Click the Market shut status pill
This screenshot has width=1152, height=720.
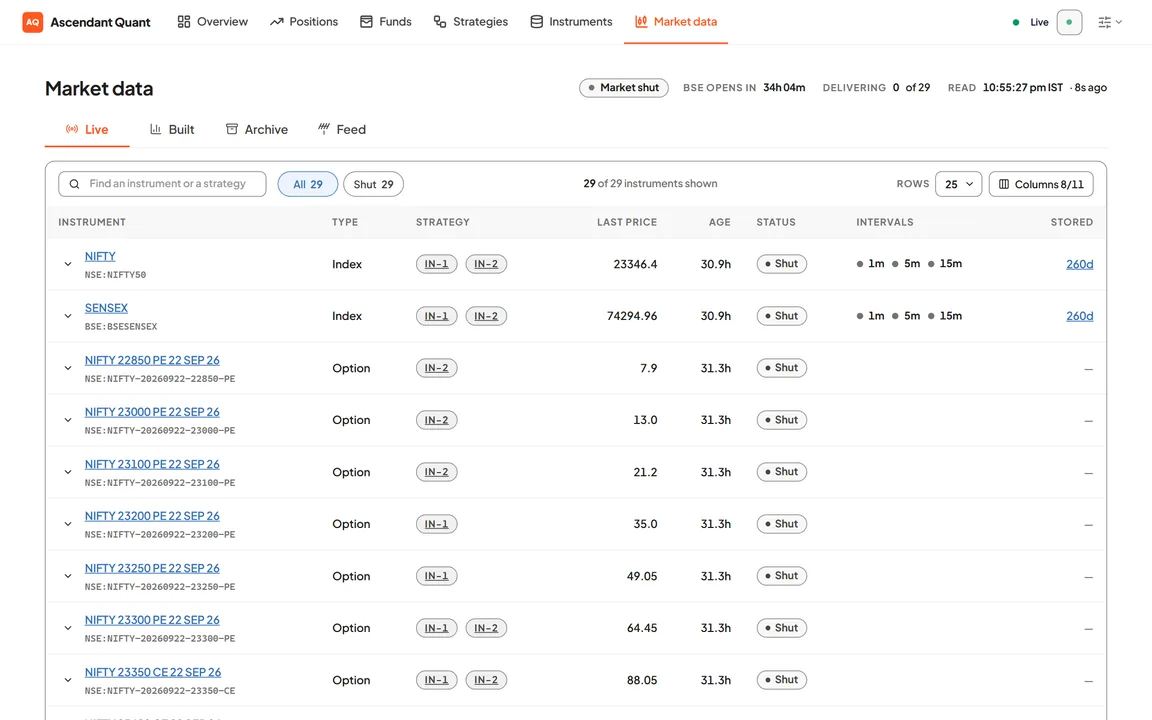click(x=624, y=87)
